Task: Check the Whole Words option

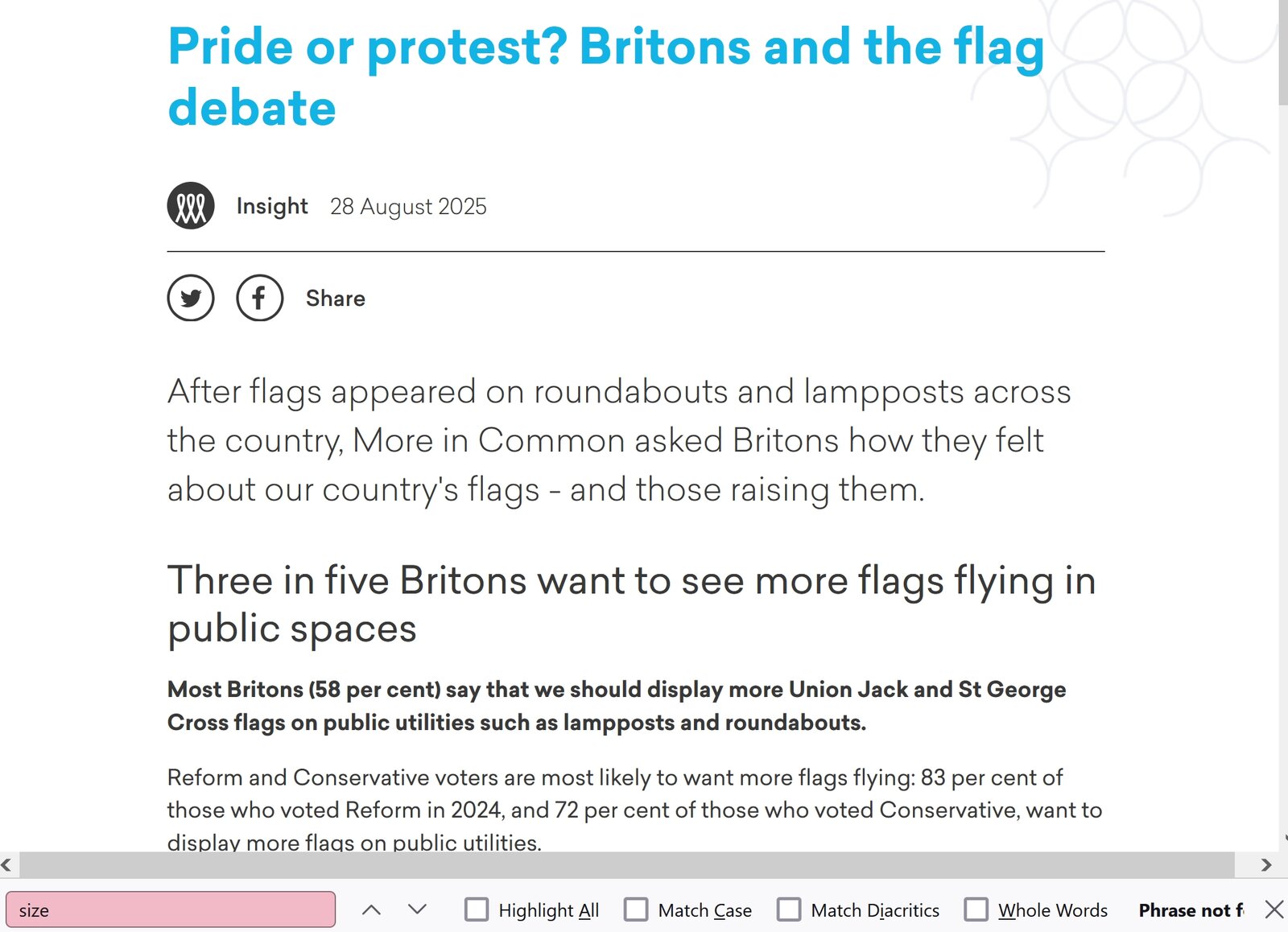Action: 976,910
